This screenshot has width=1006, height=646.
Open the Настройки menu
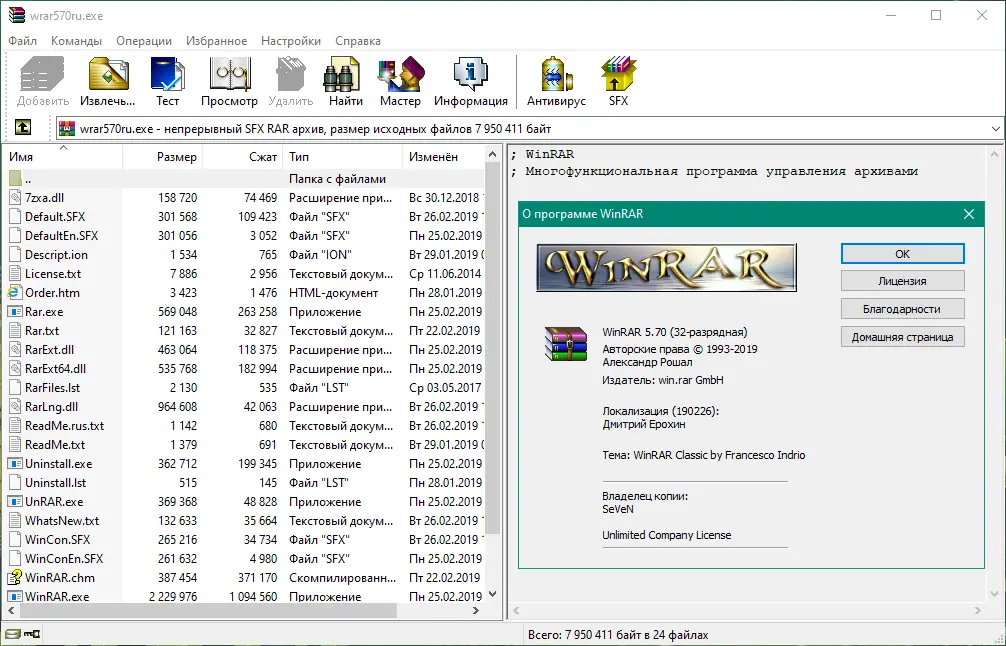pyautogui.click(x=291, y=40)
